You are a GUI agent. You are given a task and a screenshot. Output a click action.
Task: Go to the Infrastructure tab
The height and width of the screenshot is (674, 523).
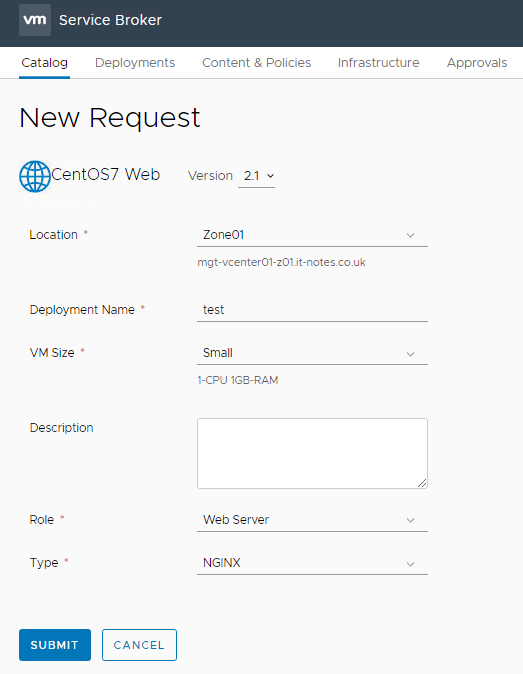(379, 63)
